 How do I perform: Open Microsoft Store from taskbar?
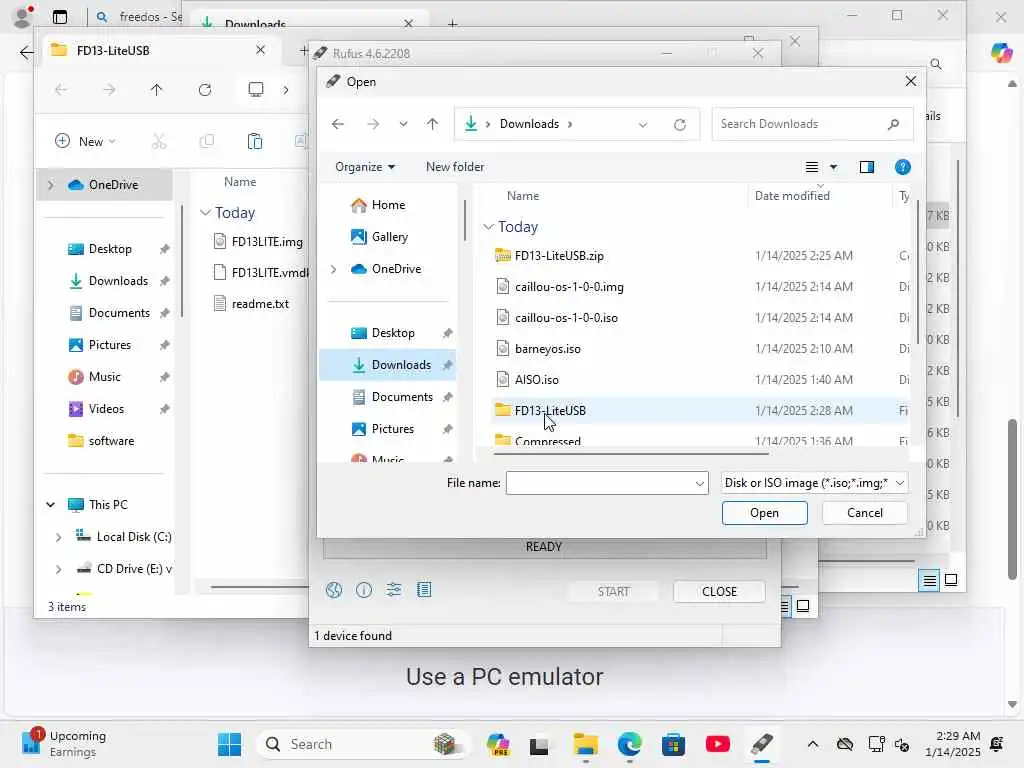coord(673,744)
